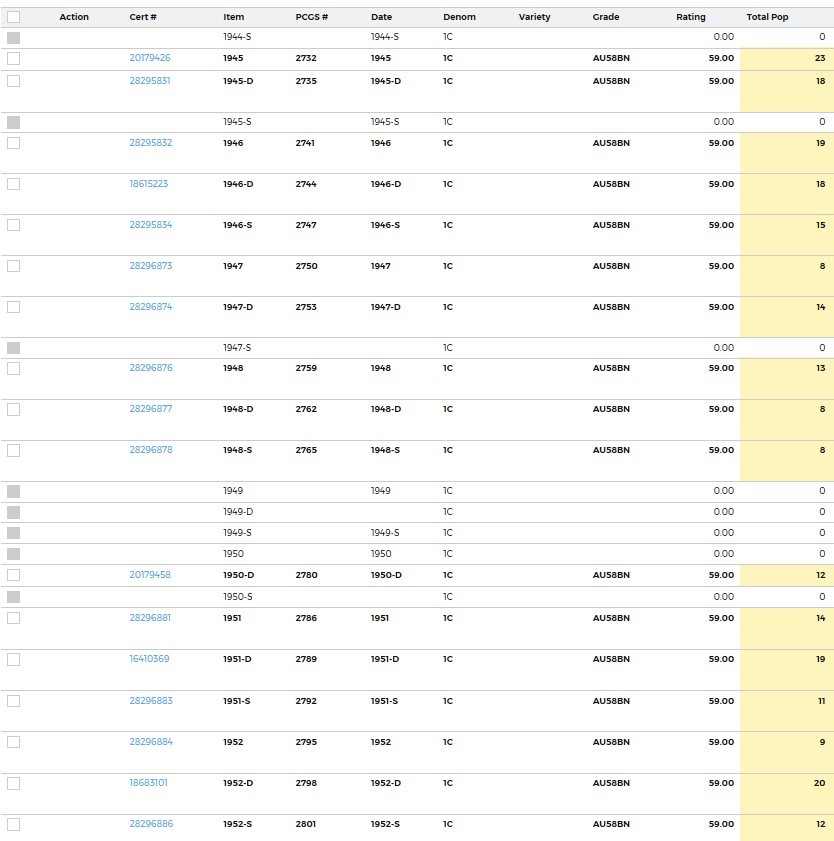The height and width of the screenshot is (841, 834).
Task: Click PCGS number 2732
Action: click(306, 58)
